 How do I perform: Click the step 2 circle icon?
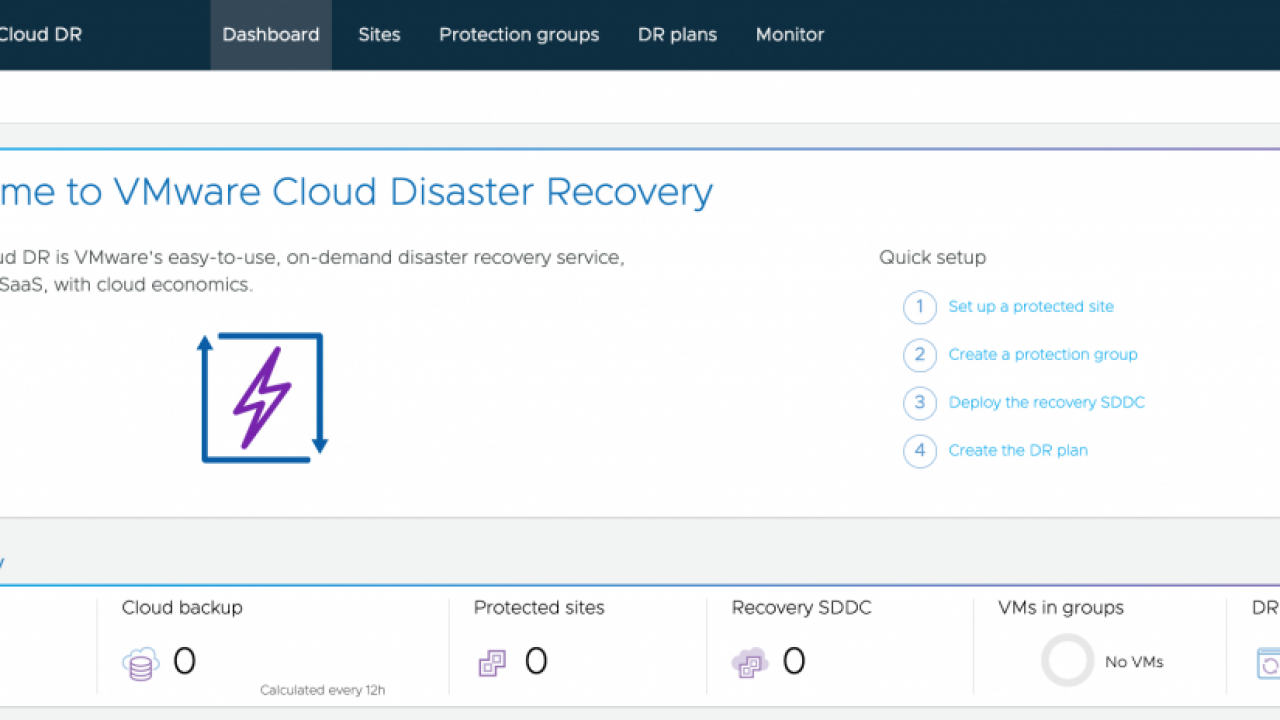click(x=920, y=355)
